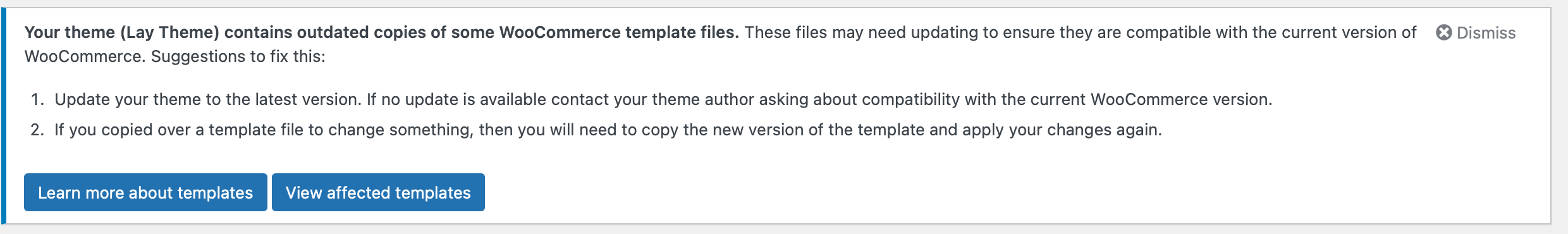Click the 'Update your theme' suggestion
Image resolution: width=1568 pixels, height=234 pixels.
[663, 99]
